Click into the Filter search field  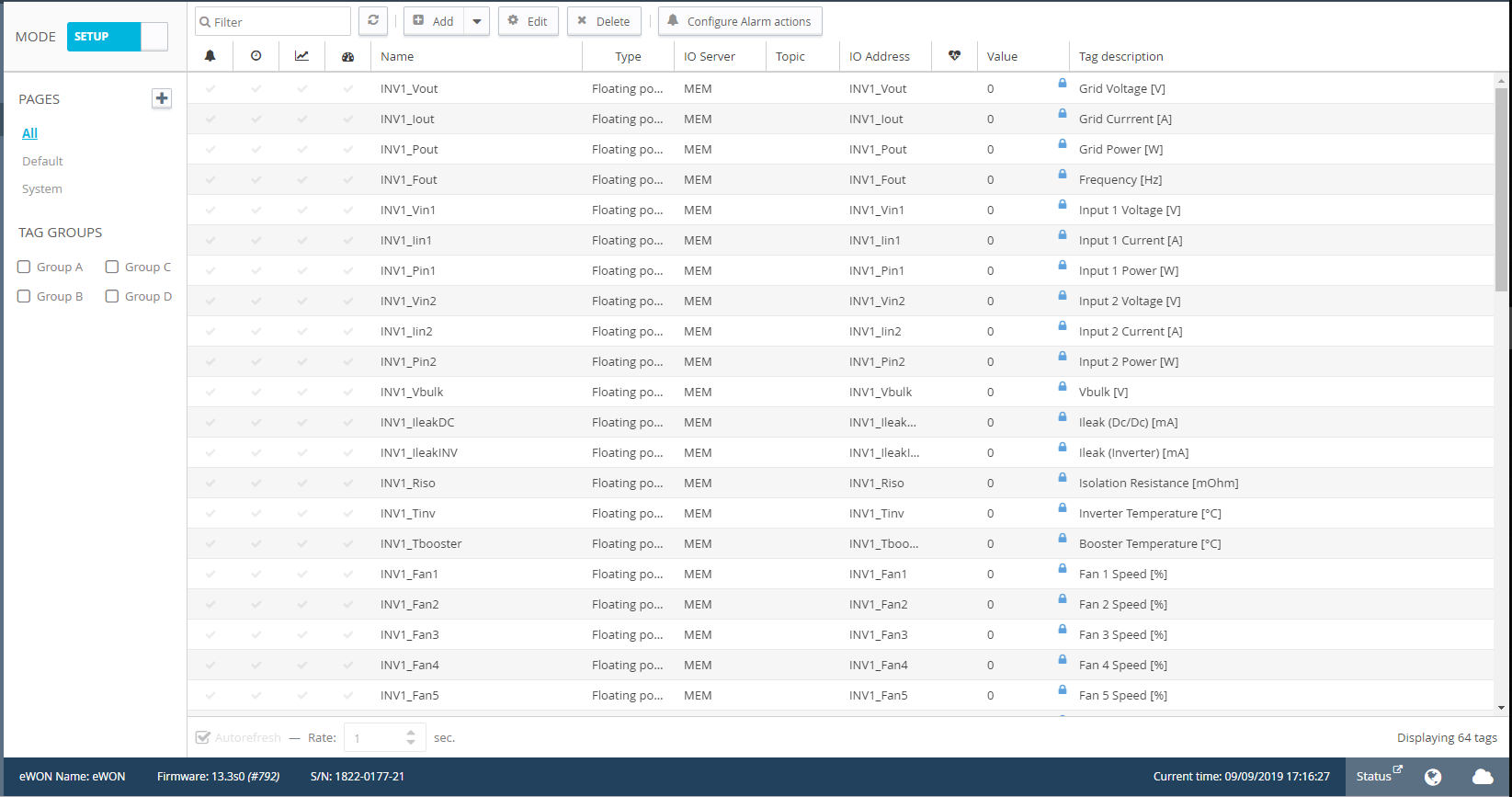273,21
